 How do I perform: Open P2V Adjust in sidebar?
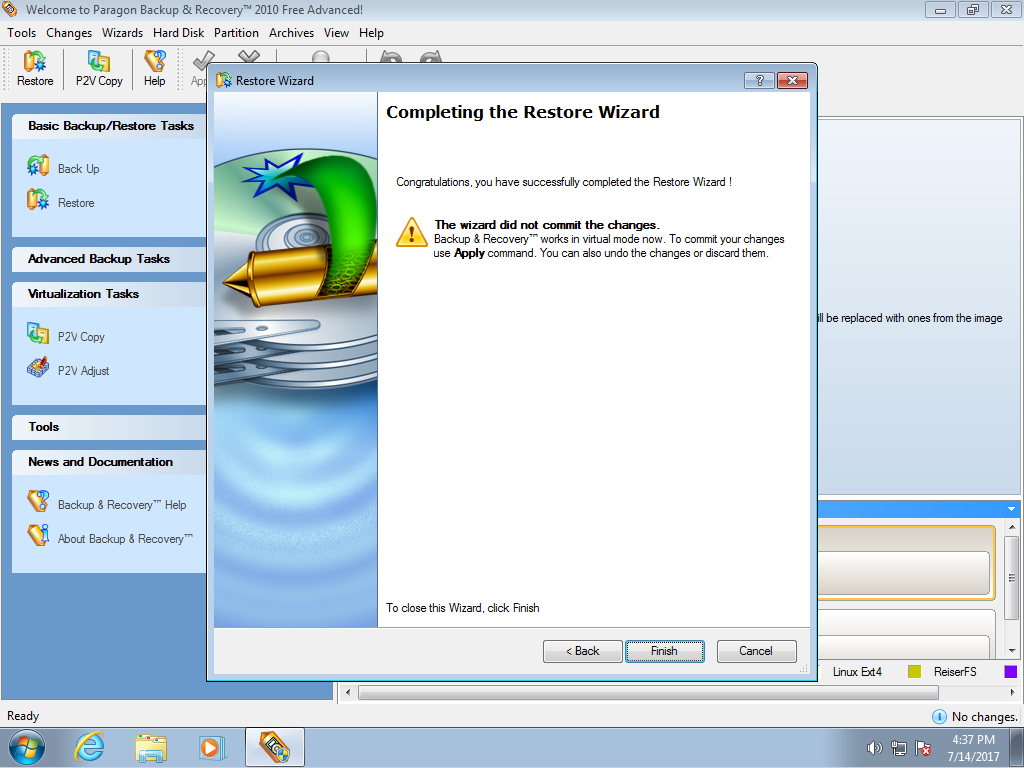(x=83, y=371)
